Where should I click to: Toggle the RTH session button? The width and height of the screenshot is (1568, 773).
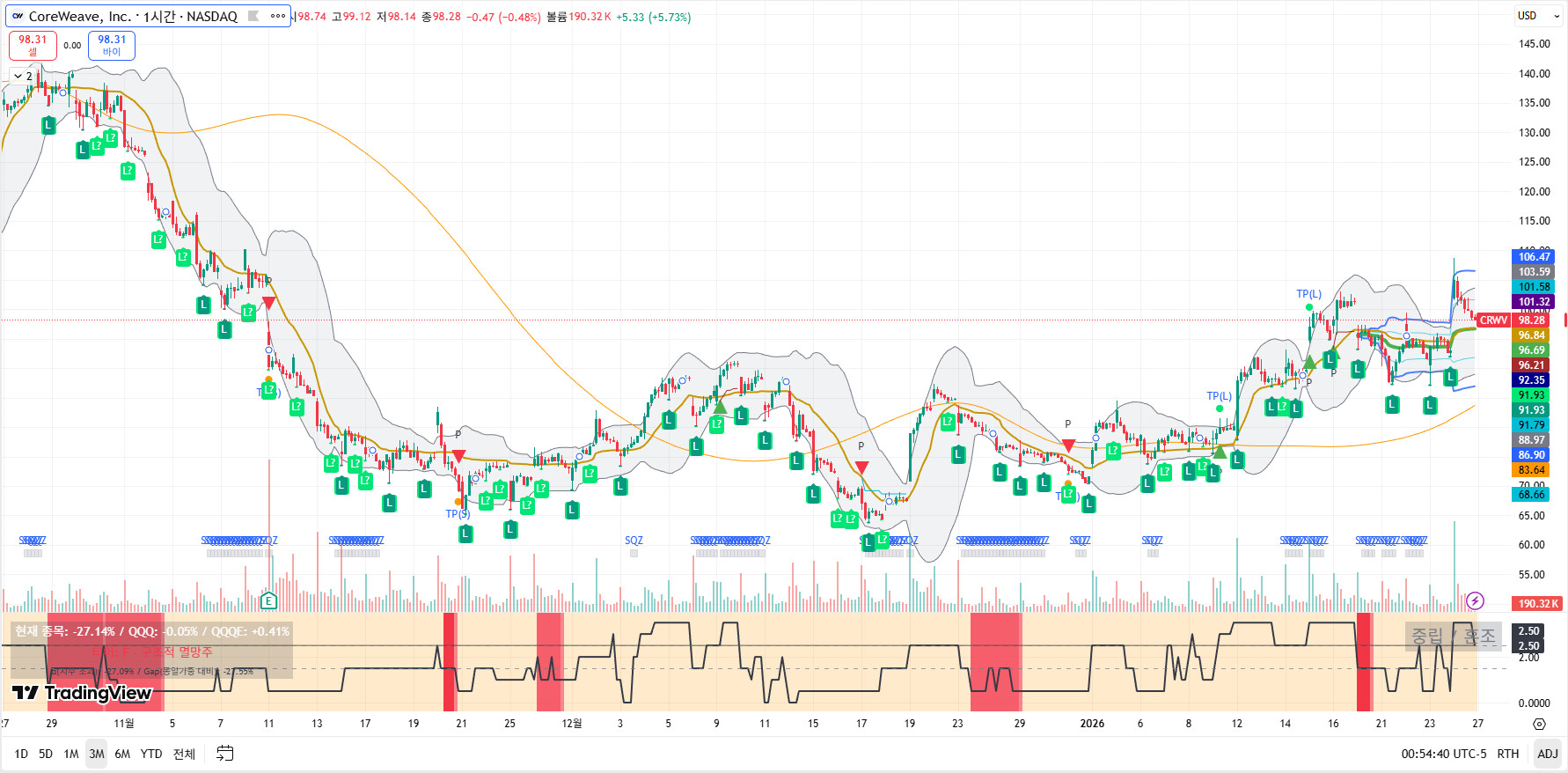[x=1508, y=754]
